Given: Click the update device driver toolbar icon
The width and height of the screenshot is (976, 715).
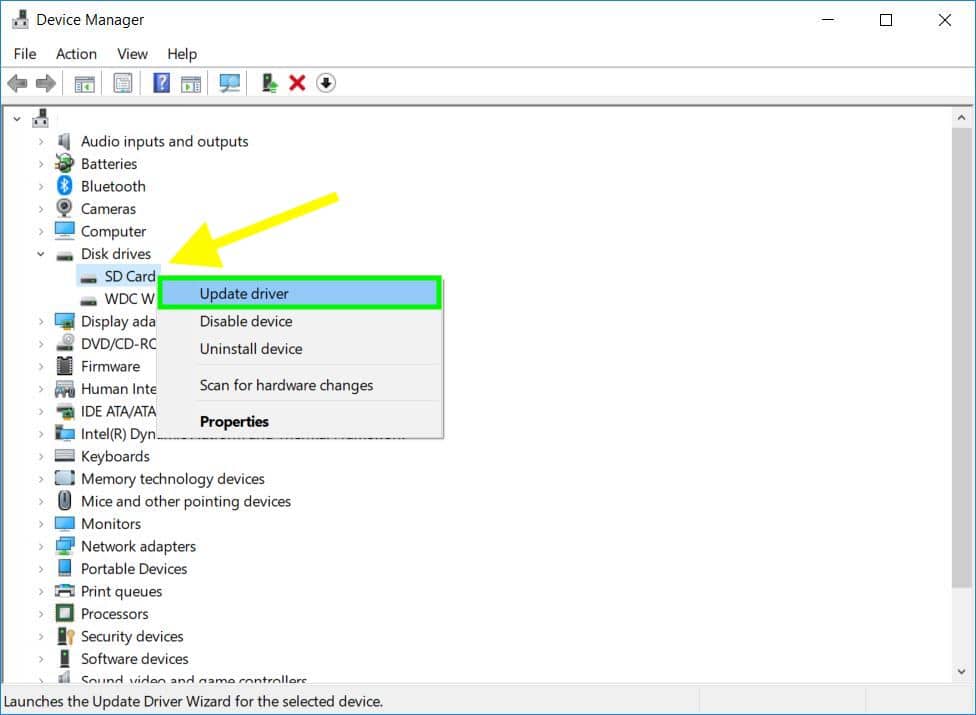Looking at the screenshot, I should [x=269, y=83].
